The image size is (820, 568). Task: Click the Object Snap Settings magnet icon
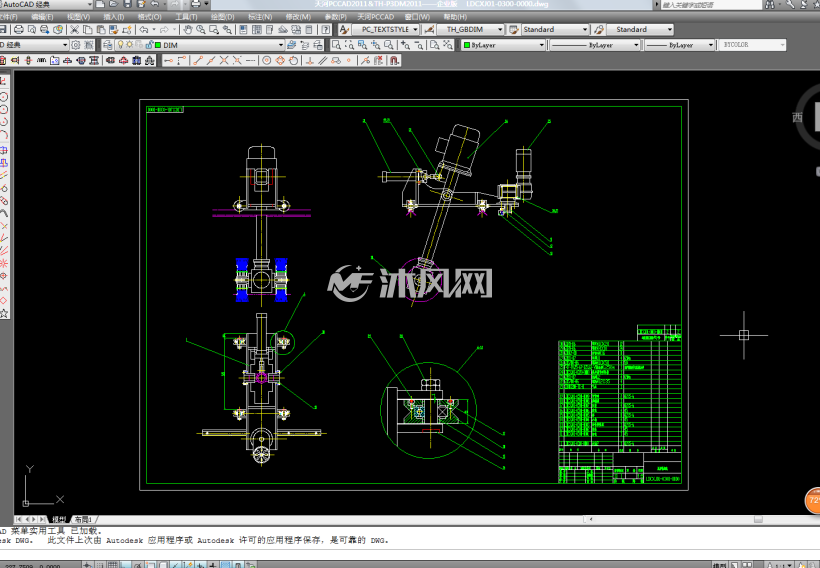(x=394, y=61)
